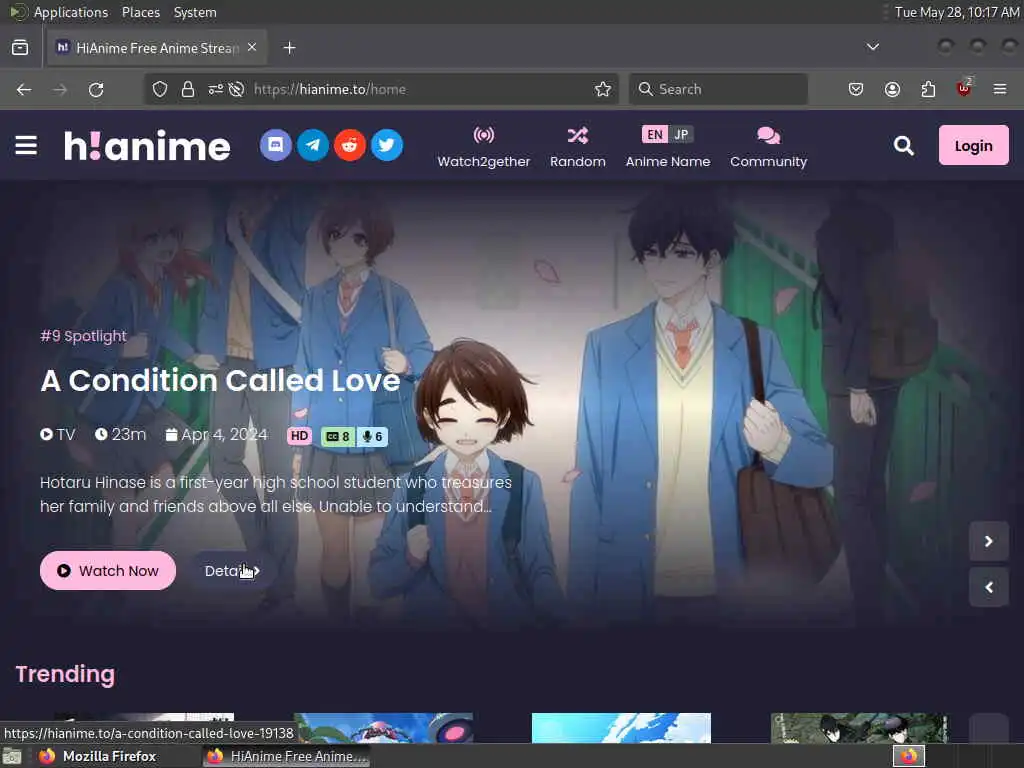Click the #9 Spotlight label

(x=83, y=336)
